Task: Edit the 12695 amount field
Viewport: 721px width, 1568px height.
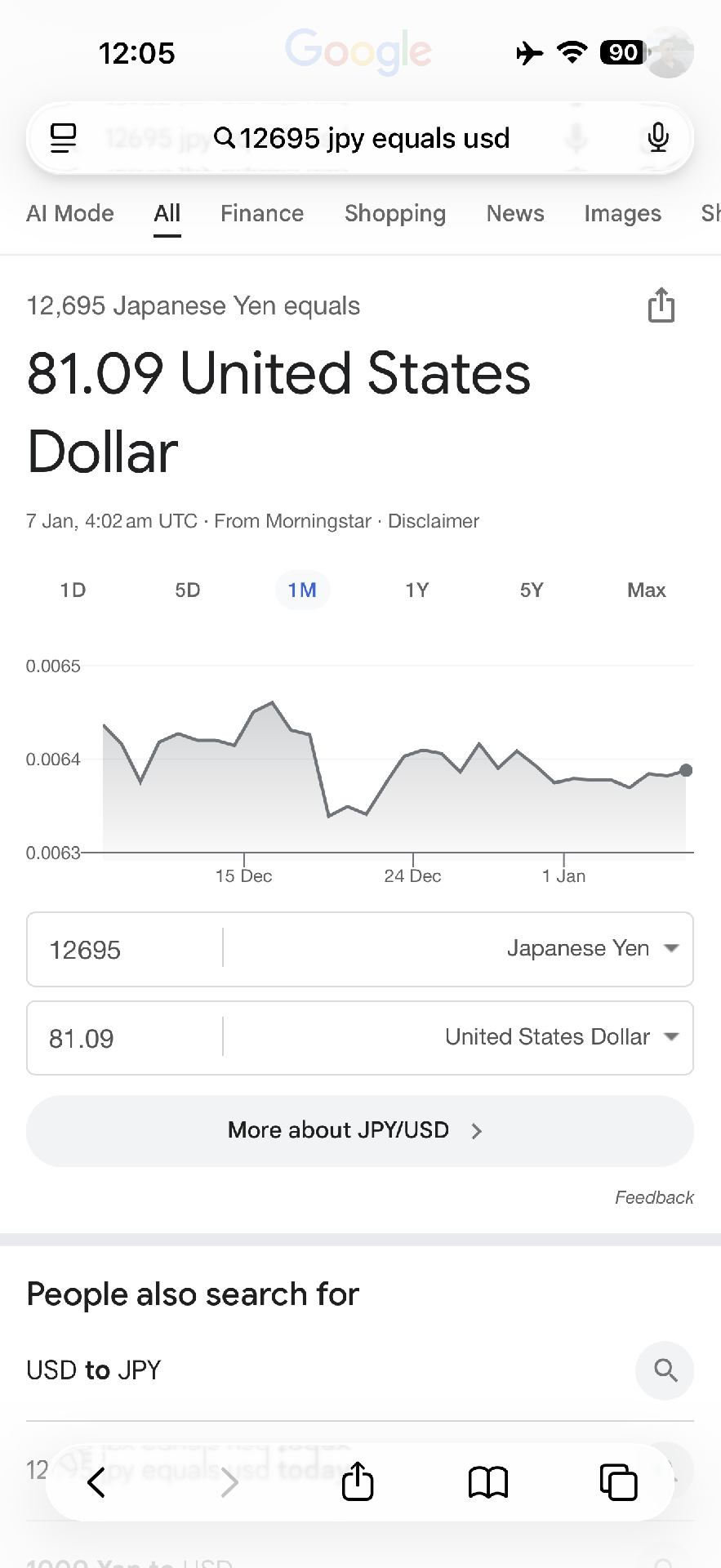Action: pos(122,950)
